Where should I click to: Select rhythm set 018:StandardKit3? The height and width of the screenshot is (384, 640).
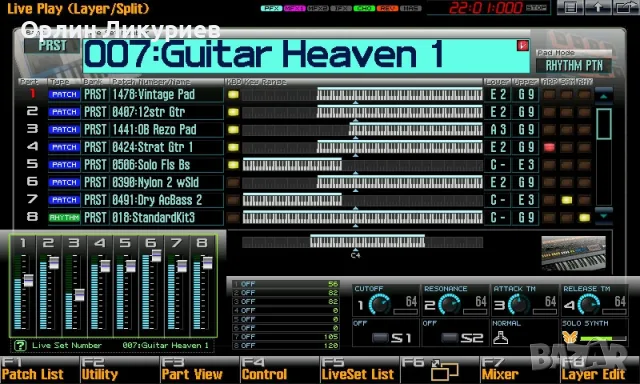(x=167, y=218)
